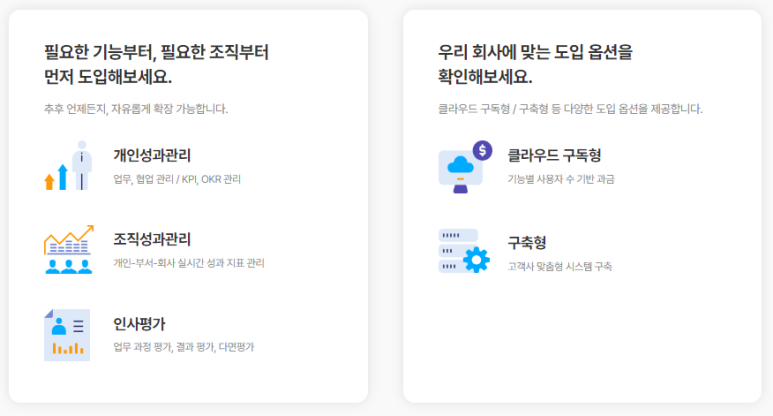Click the 구축형 server and gear icon
Screen dimensions: 773x416
(464, 251)
